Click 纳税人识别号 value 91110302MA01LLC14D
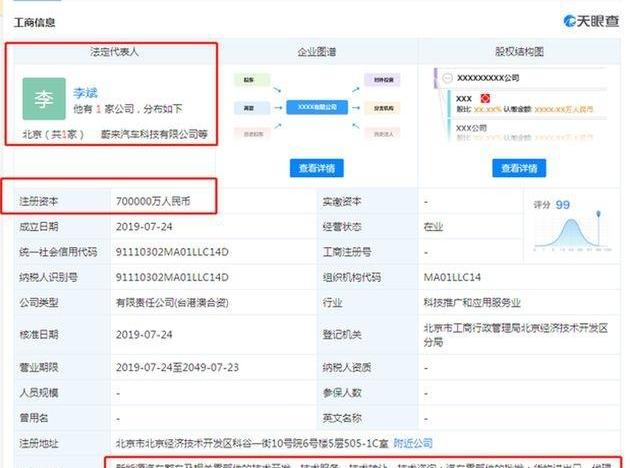Viewport: 630px width, 468px height. pyautogui.click(x=172, y=278)
